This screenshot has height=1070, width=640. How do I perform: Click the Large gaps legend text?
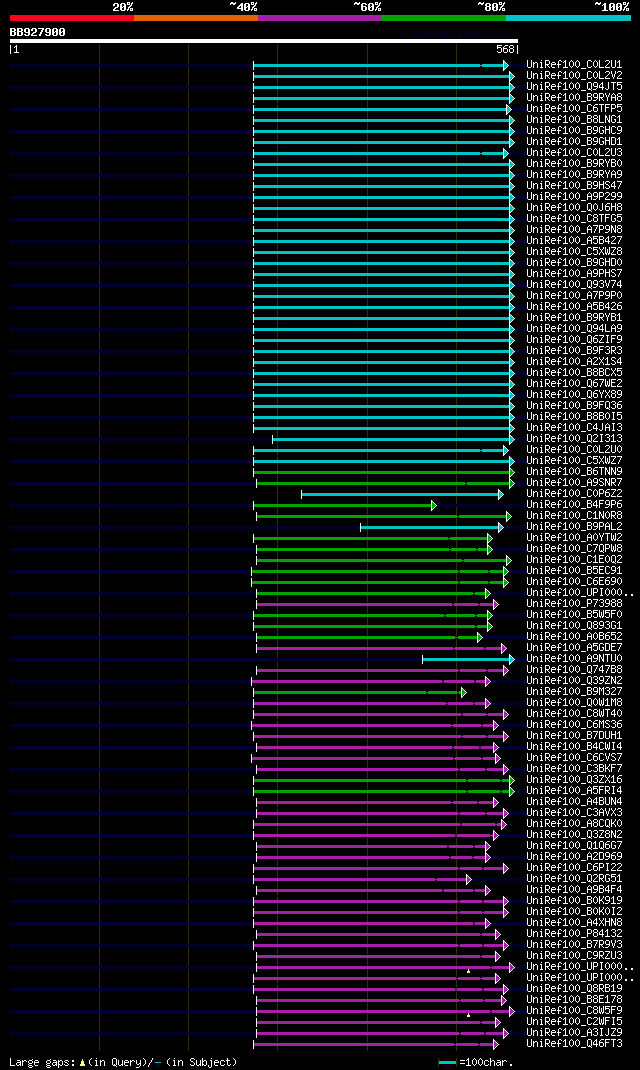[x=123, y=1062]
